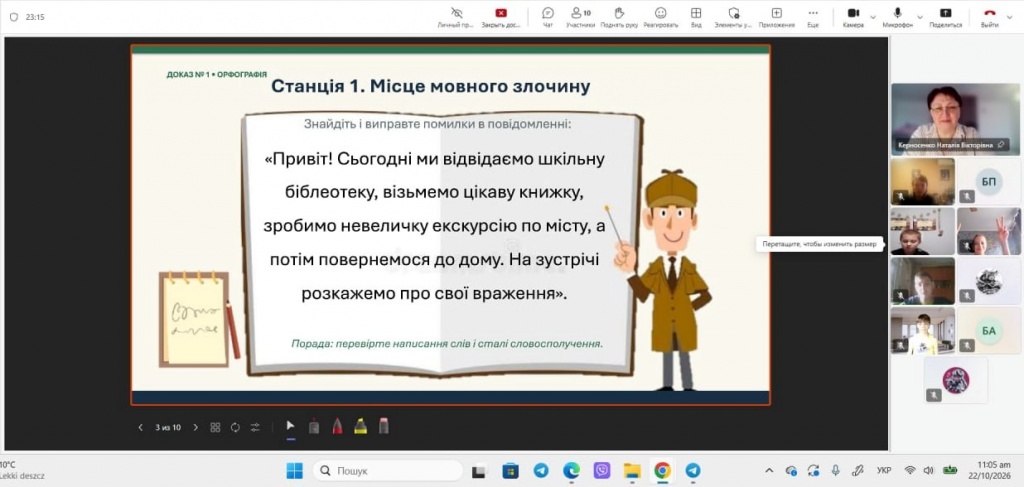Open File Explorer from the taskbar
The image size is (1024, 487).
click(x=632, y=471)
